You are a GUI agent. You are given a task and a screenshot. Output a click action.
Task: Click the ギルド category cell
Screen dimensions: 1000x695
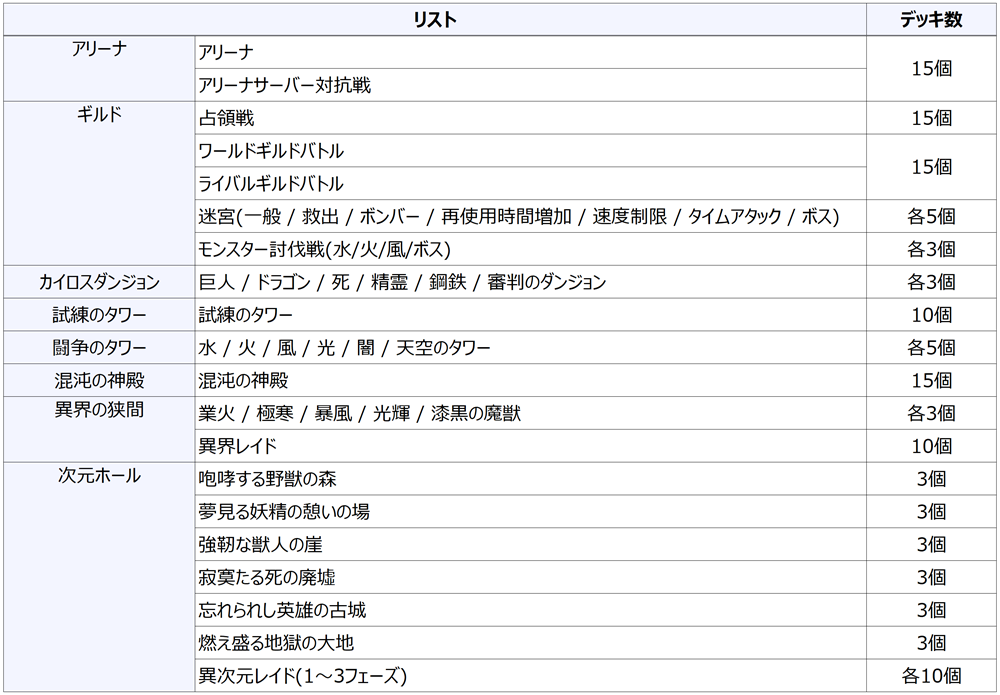tap(99, 114)
